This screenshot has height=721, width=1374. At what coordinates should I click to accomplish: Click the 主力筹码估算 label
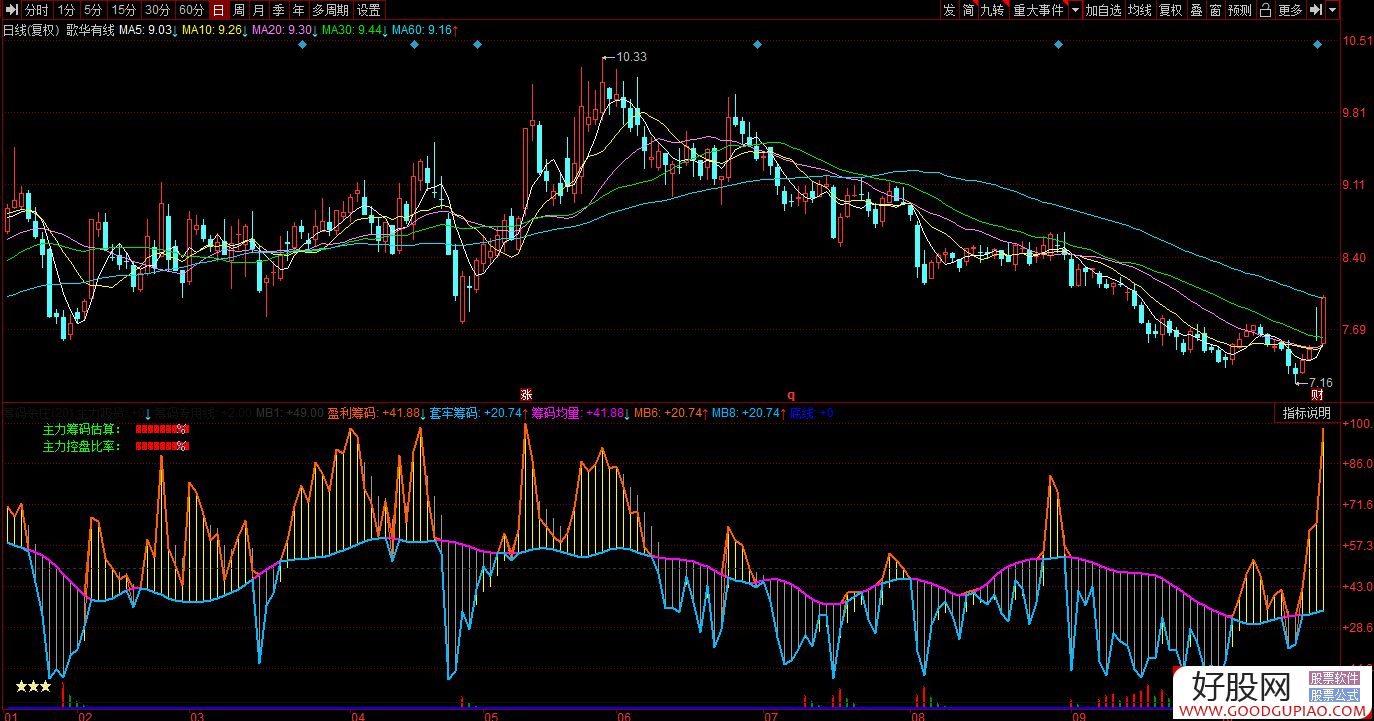coord(80,429)
